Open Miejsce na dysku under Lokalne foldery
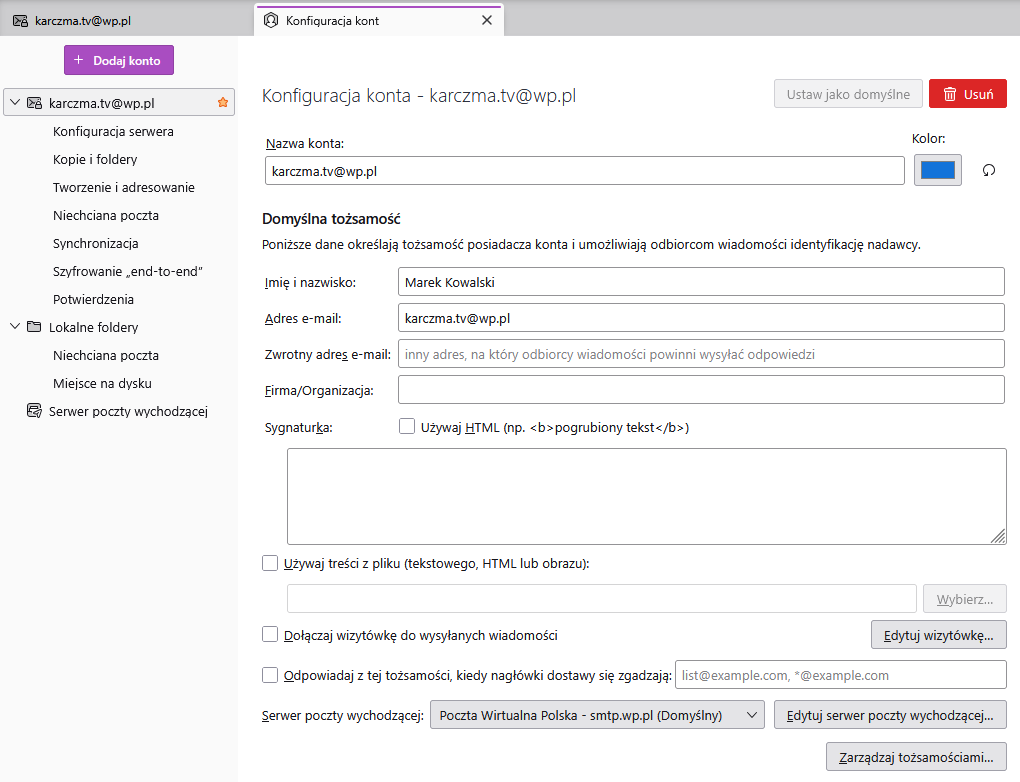The height and width of the screenshot is (782, 1020). click(x=102, y=383)
